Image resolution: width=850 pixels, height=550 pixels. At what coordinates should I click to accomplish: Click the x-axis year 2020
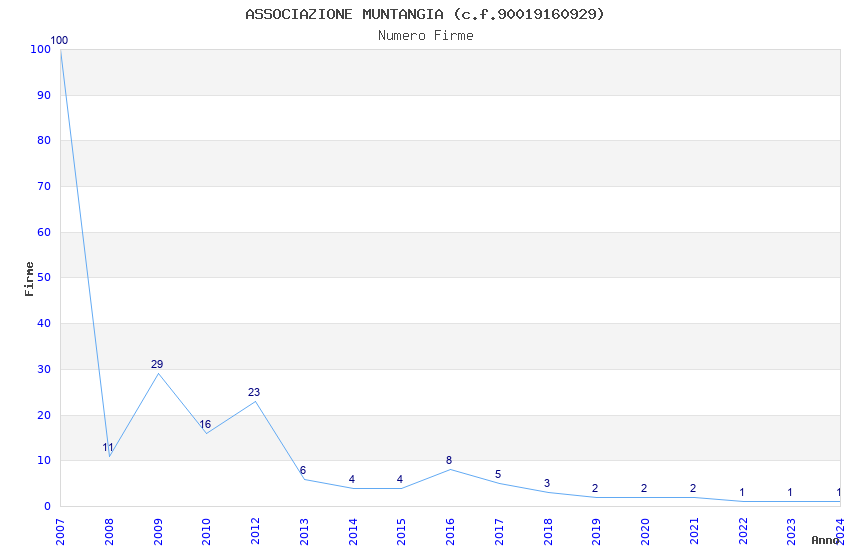645,532
